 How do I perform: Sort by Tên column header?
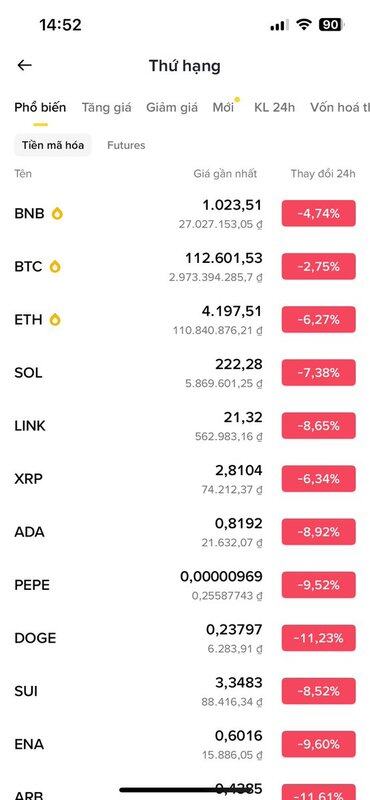[x=23, y=173]
